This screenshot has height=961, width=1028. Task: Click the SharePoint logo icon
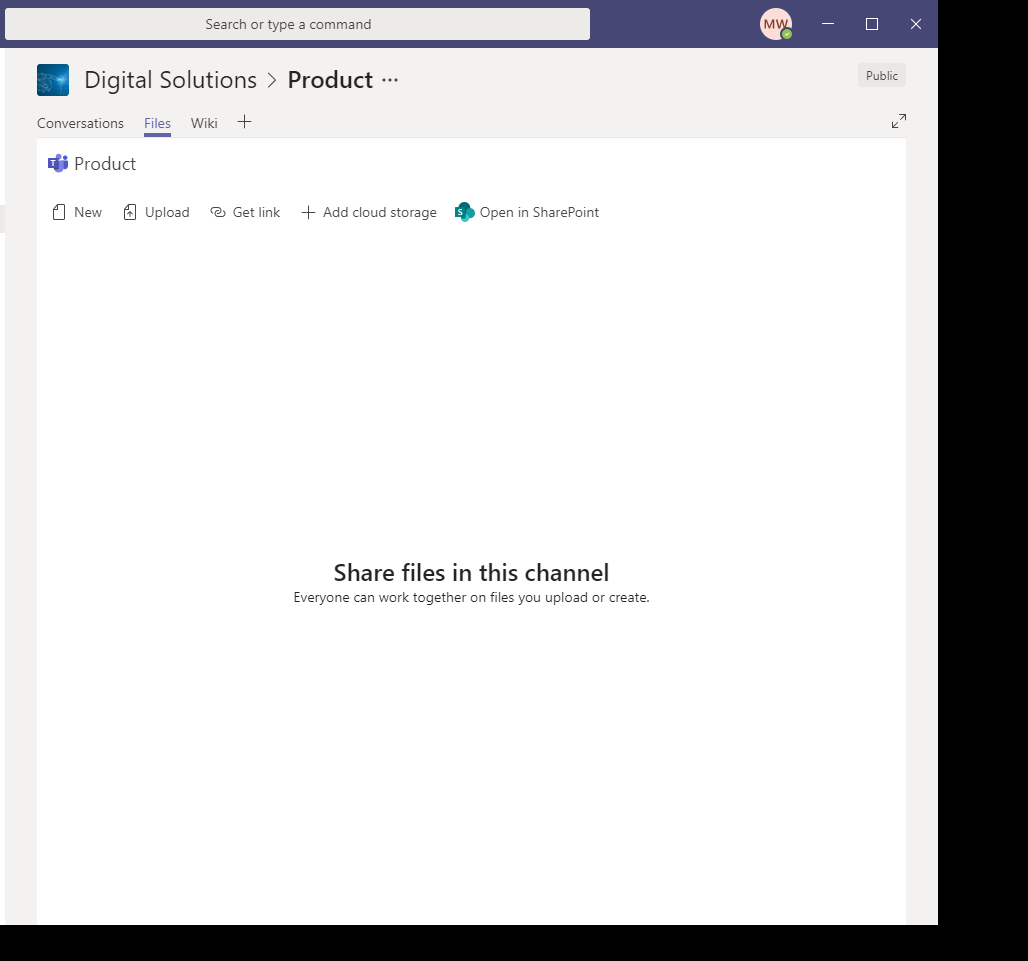click(464, 212)
